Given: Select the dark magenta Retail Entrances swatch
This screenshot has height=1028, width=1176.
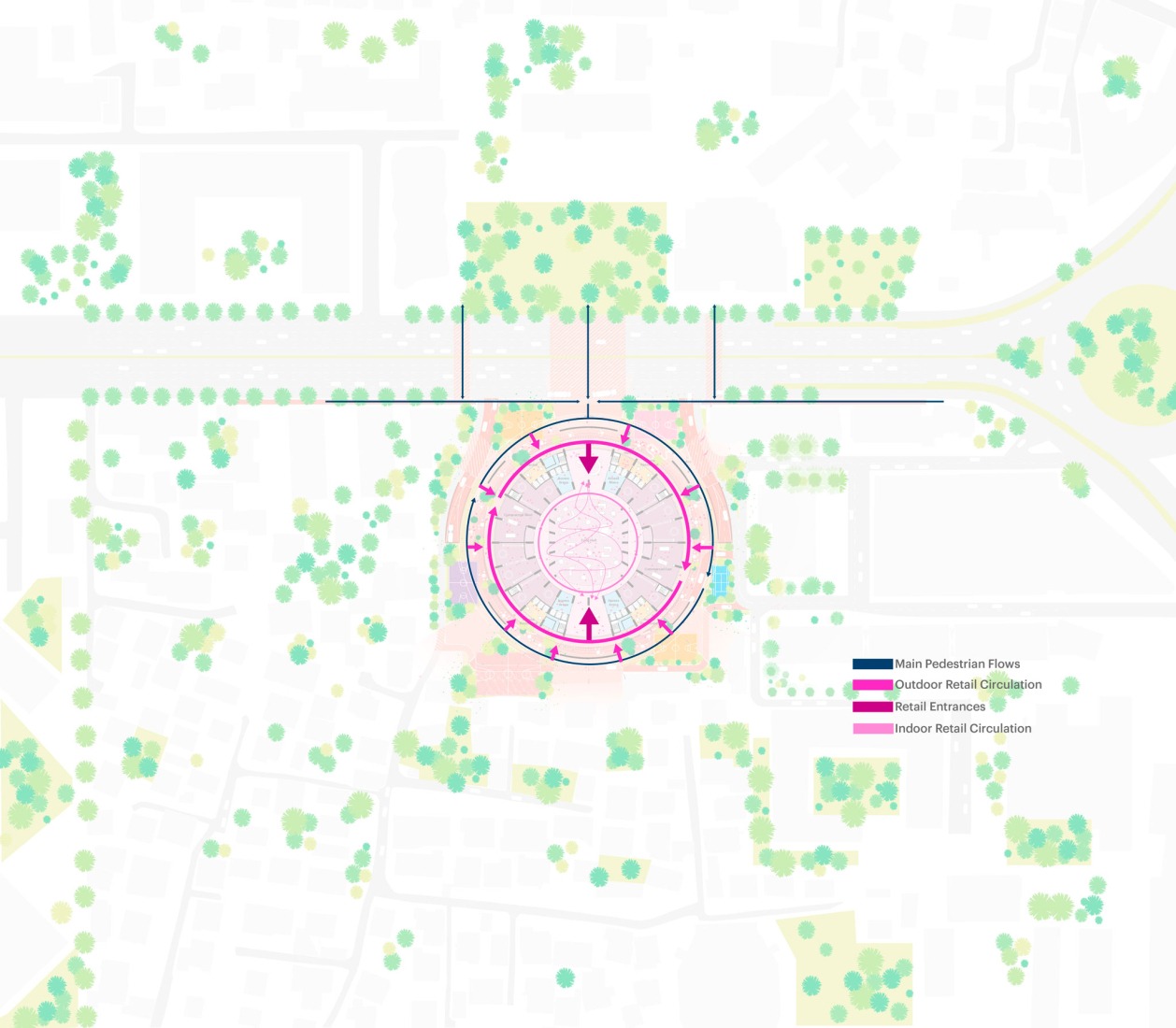Looking at the screenshot, I should pos(872,707).
